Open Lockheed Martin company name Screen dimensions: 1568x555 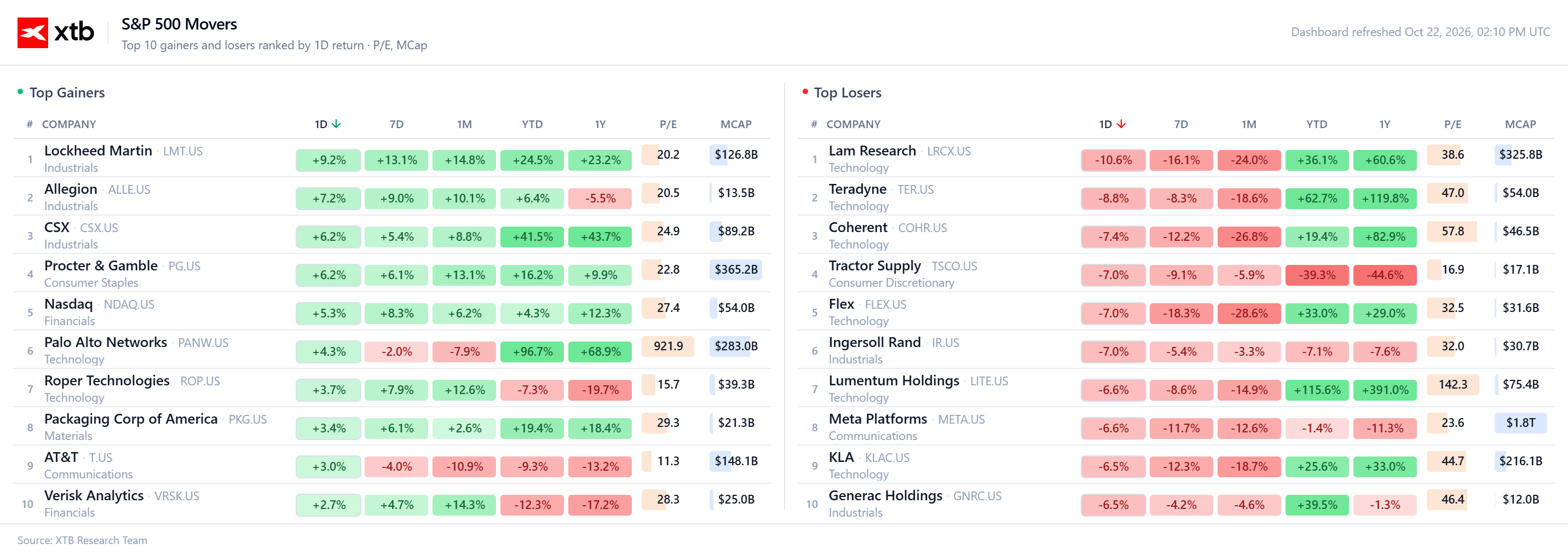pyautogui.click(x=98, y=151)
